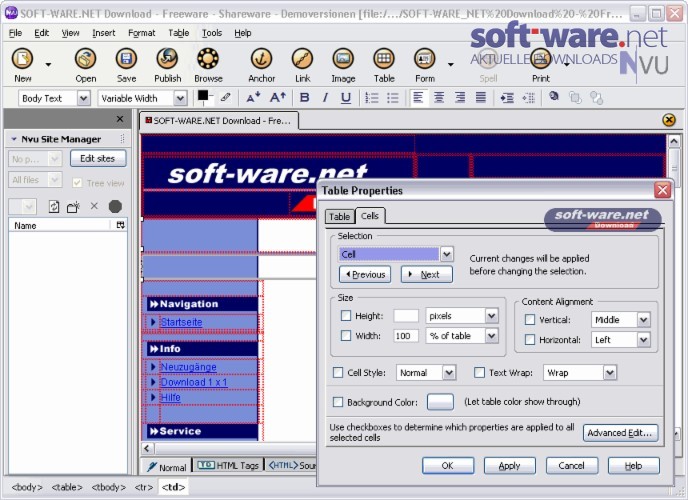This screenshot has width=688, height=500.
Task: Enable the Vertical alignment checkbox
Action: coord(530,319)
